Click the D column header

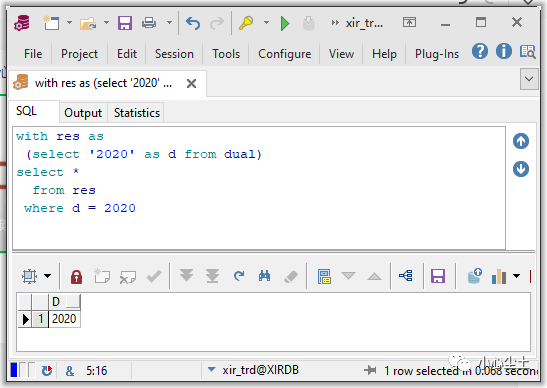64,301
